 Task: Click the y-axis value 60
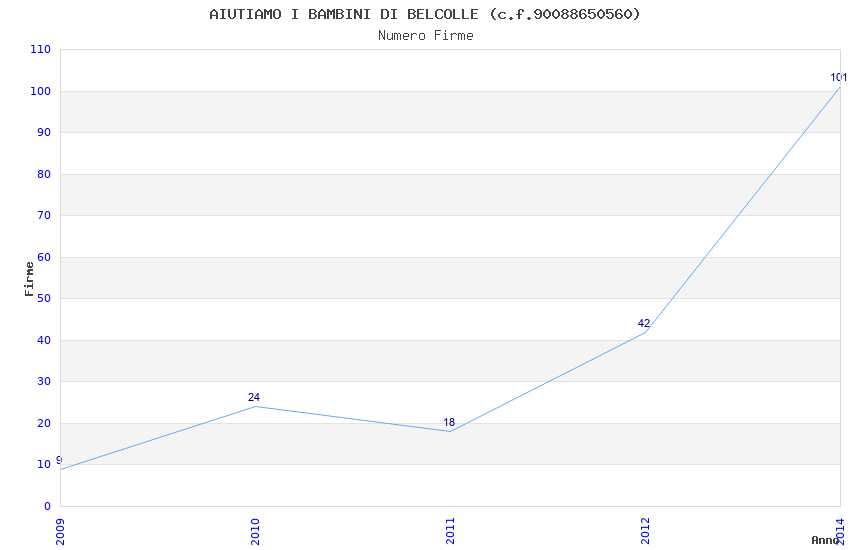pyautogui.click(x=44, y=257)
